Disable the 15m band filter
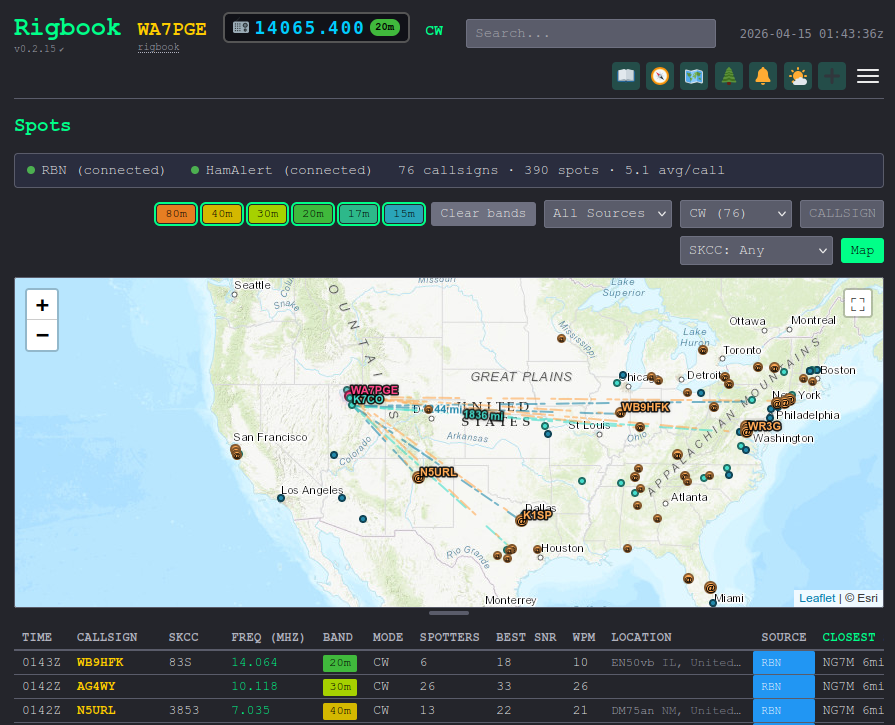This screenshot has width=895, height=725. click(x=404, y=213)
